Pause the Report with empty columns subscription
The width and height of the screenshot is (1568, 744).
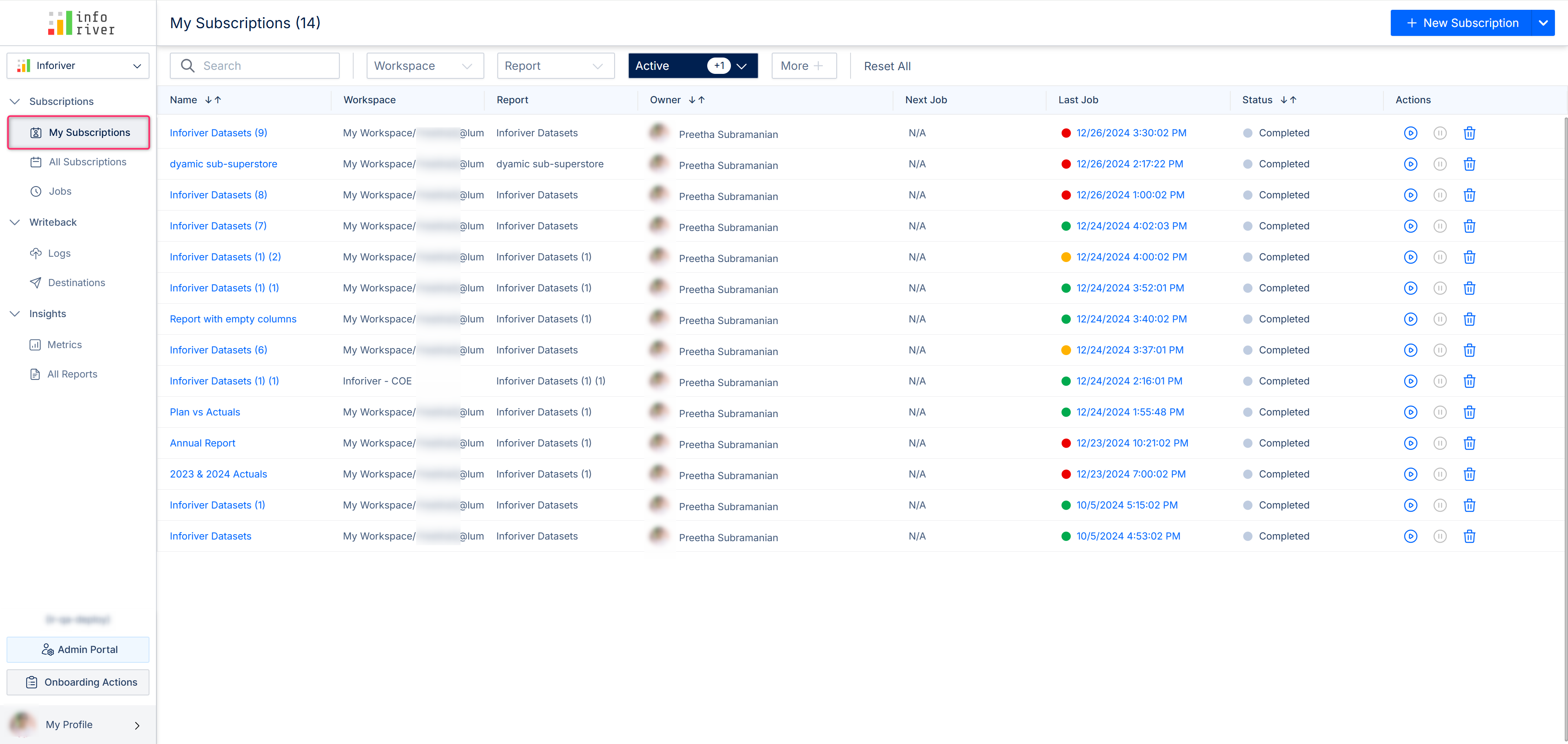click(1439, 319)
